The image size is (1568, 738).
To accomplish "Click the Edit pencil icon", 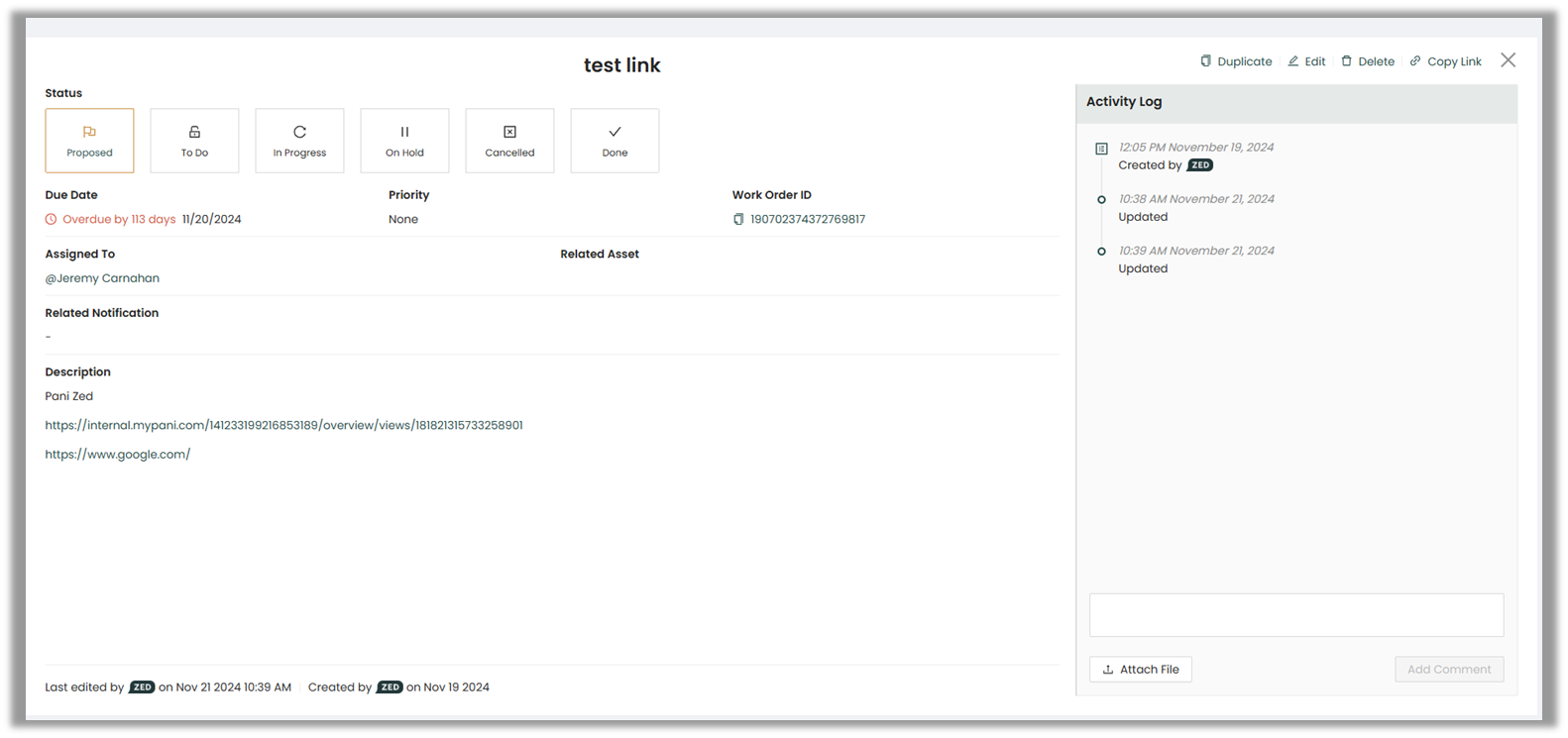I will pos(1293,61).
